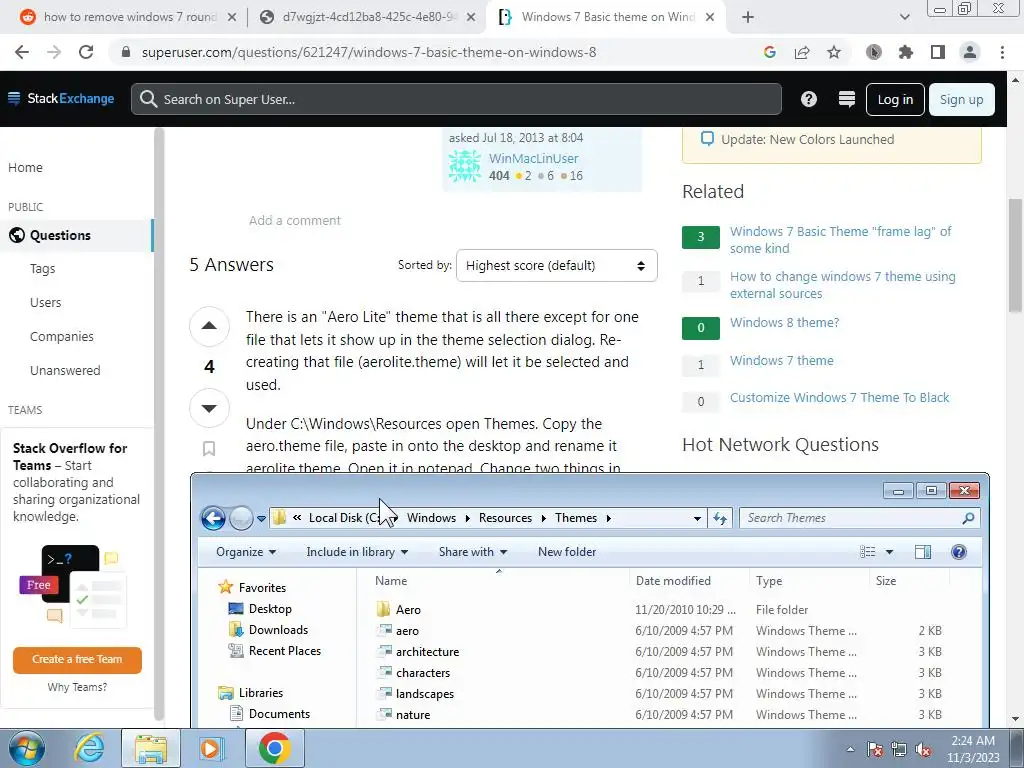The width and height of the screenshot is (1024, 768).
Task: Open Windows Media Player from taskbar
Action: (211, 748)
